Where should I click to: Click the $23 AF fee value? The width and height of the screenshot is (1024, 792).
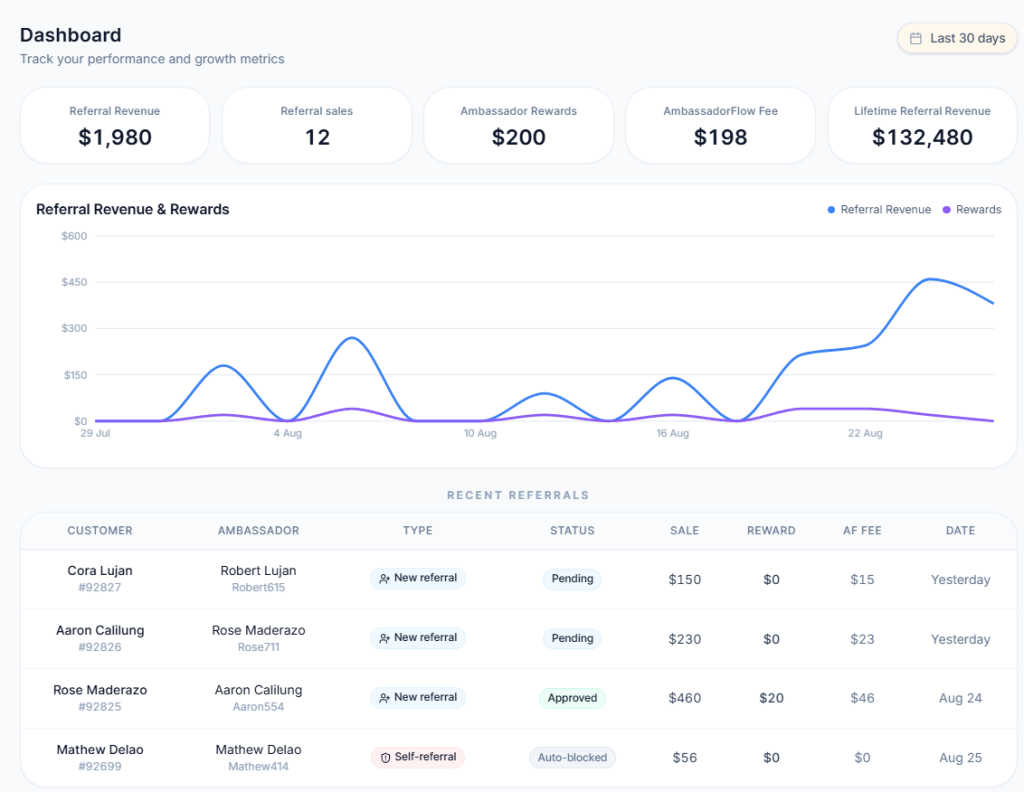(862, 639)
